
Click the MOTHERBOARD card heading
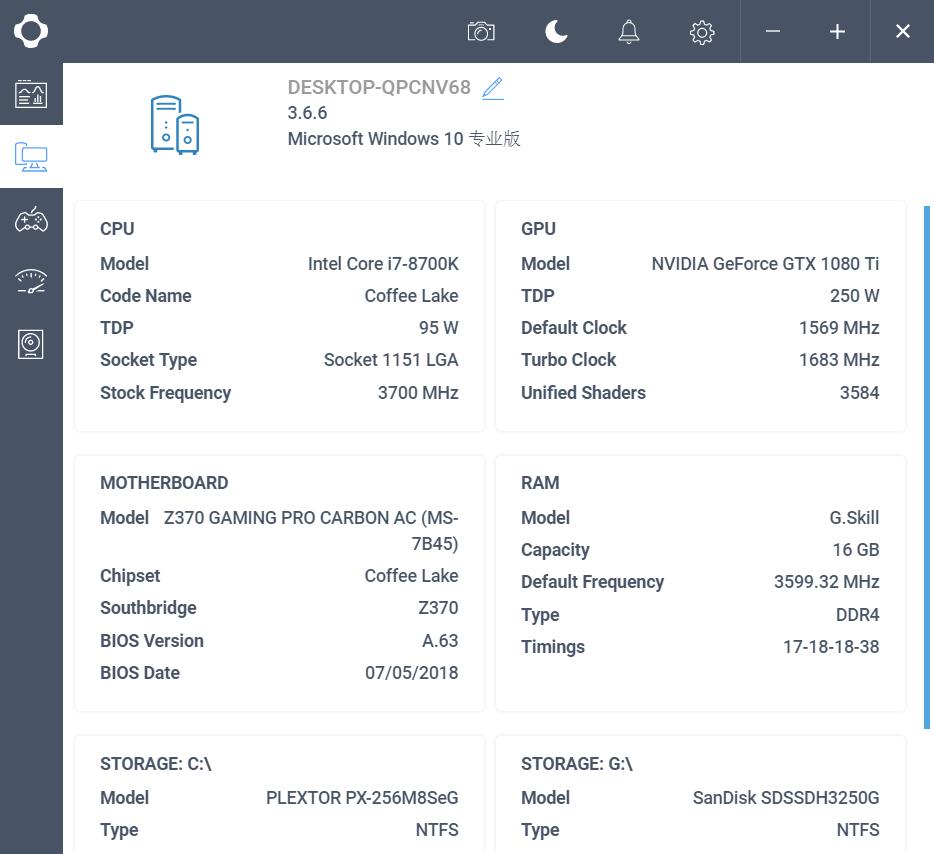click(164, 483)
